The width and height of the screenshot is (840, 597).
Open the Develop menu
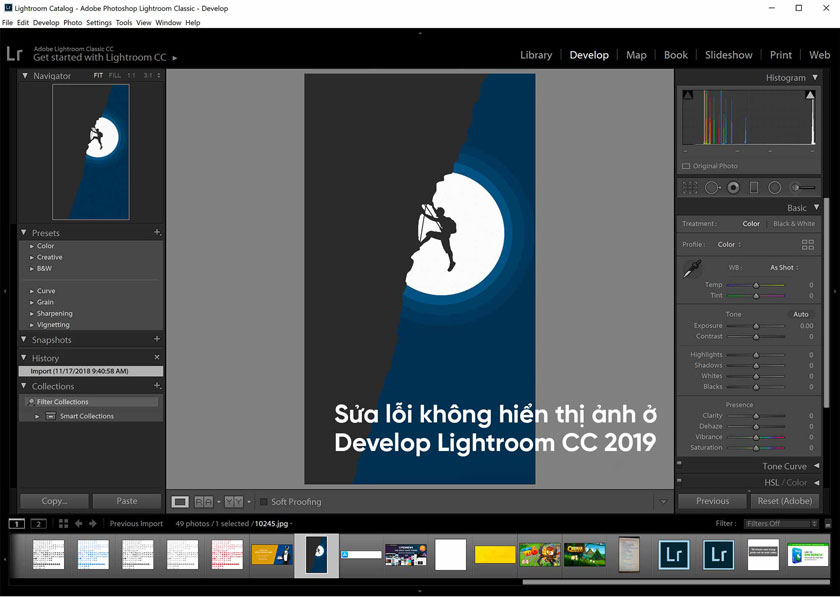pyautogui.click(x=46, y=23)
